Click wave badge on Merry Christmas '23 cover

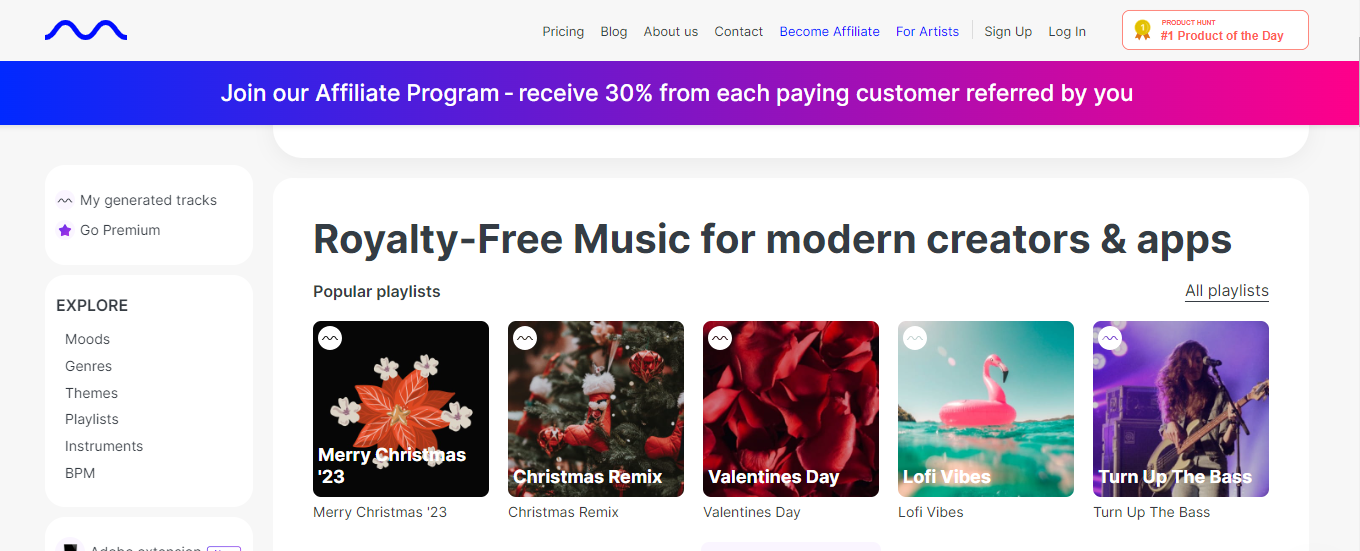point(330,338)
